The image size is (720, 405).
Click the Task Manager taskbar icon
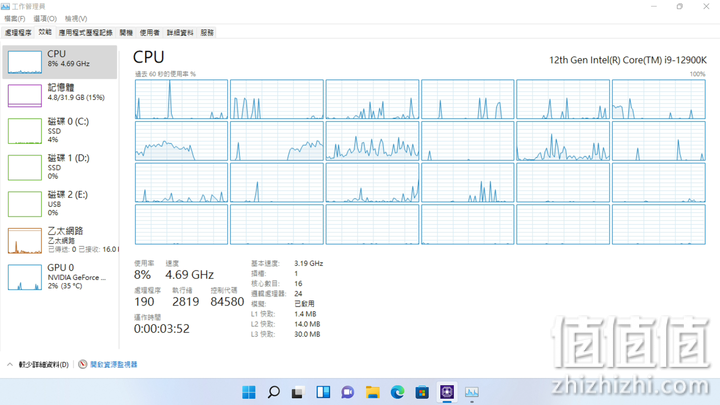tap(472, 392)
